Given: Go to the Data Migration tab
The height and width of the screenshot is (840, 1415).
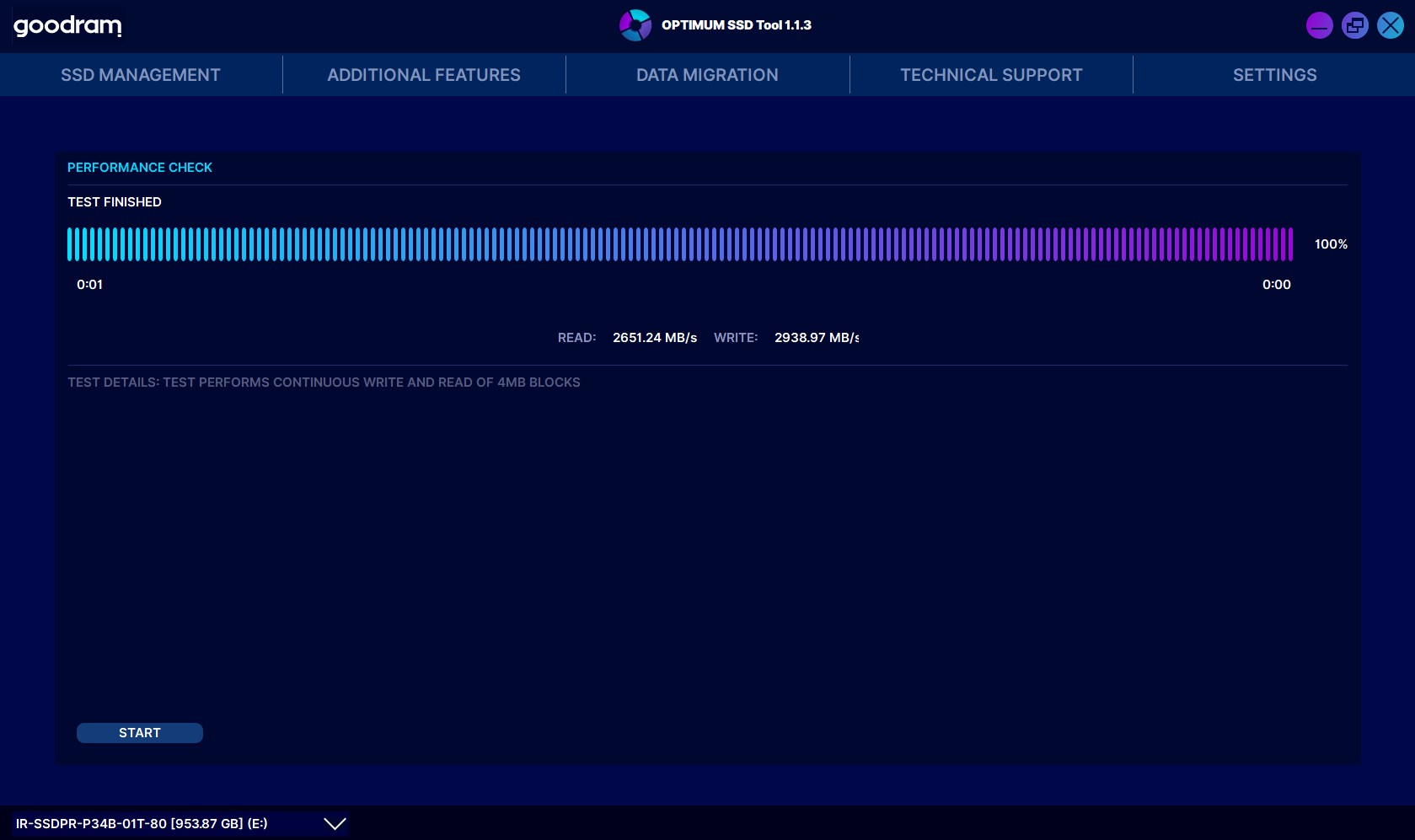Looking at the screenshot, I should [707, 75].
